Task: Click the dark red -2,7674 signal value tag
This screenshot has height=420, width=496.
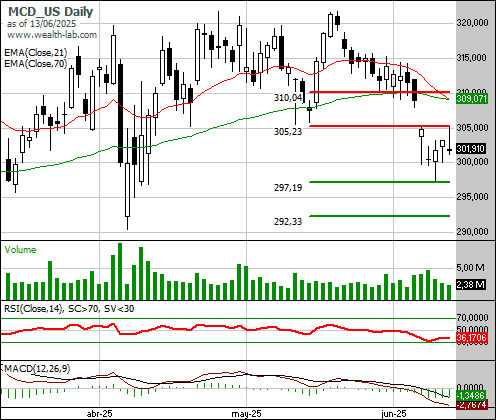Action: coord(472,405)
